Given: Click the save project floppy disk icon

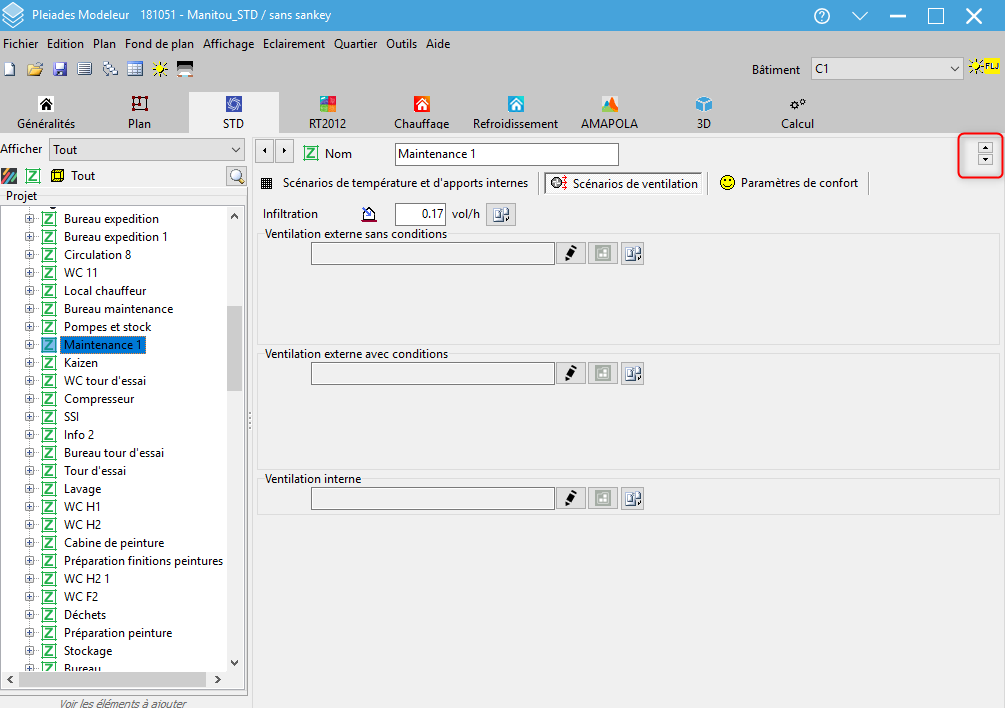Looking at the screenshot, I should point(60,69).
